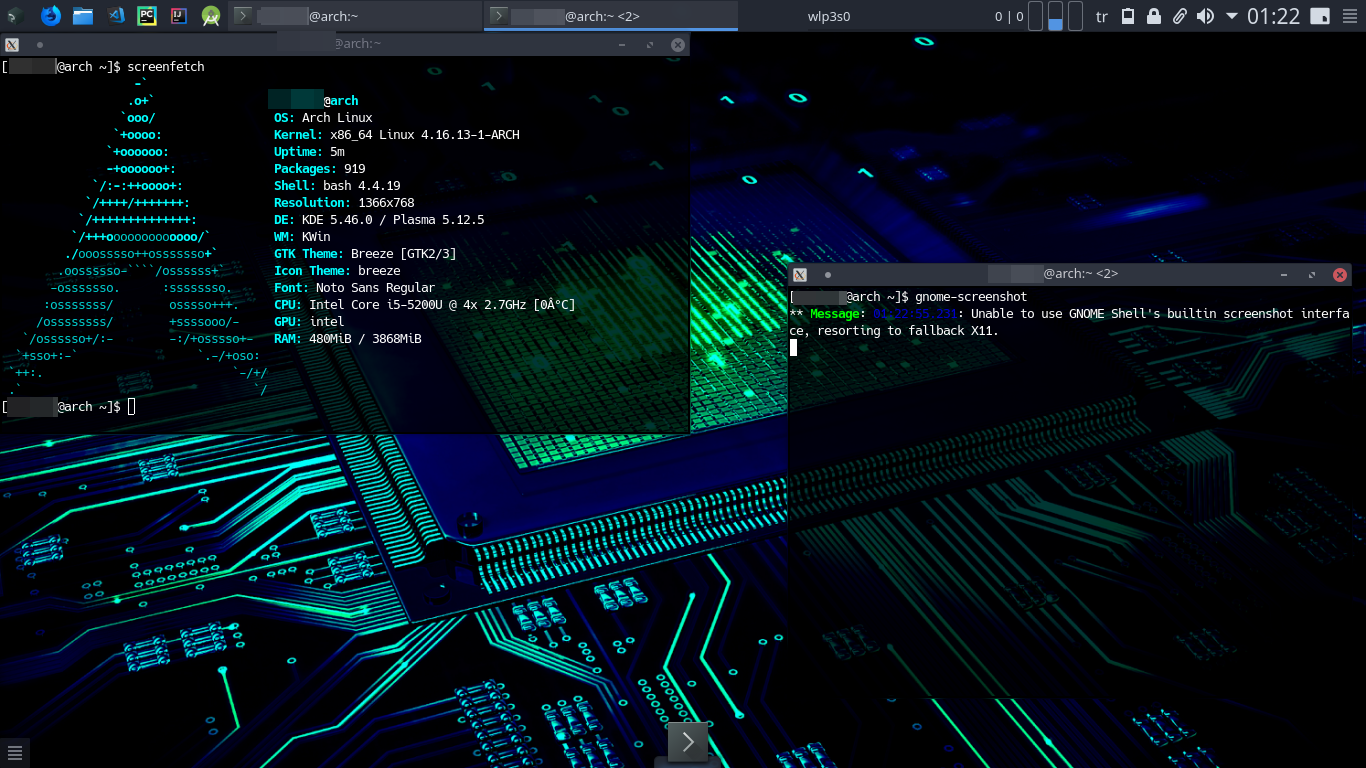Open the 01:22 clock calendar

[x=1274, y=16]
